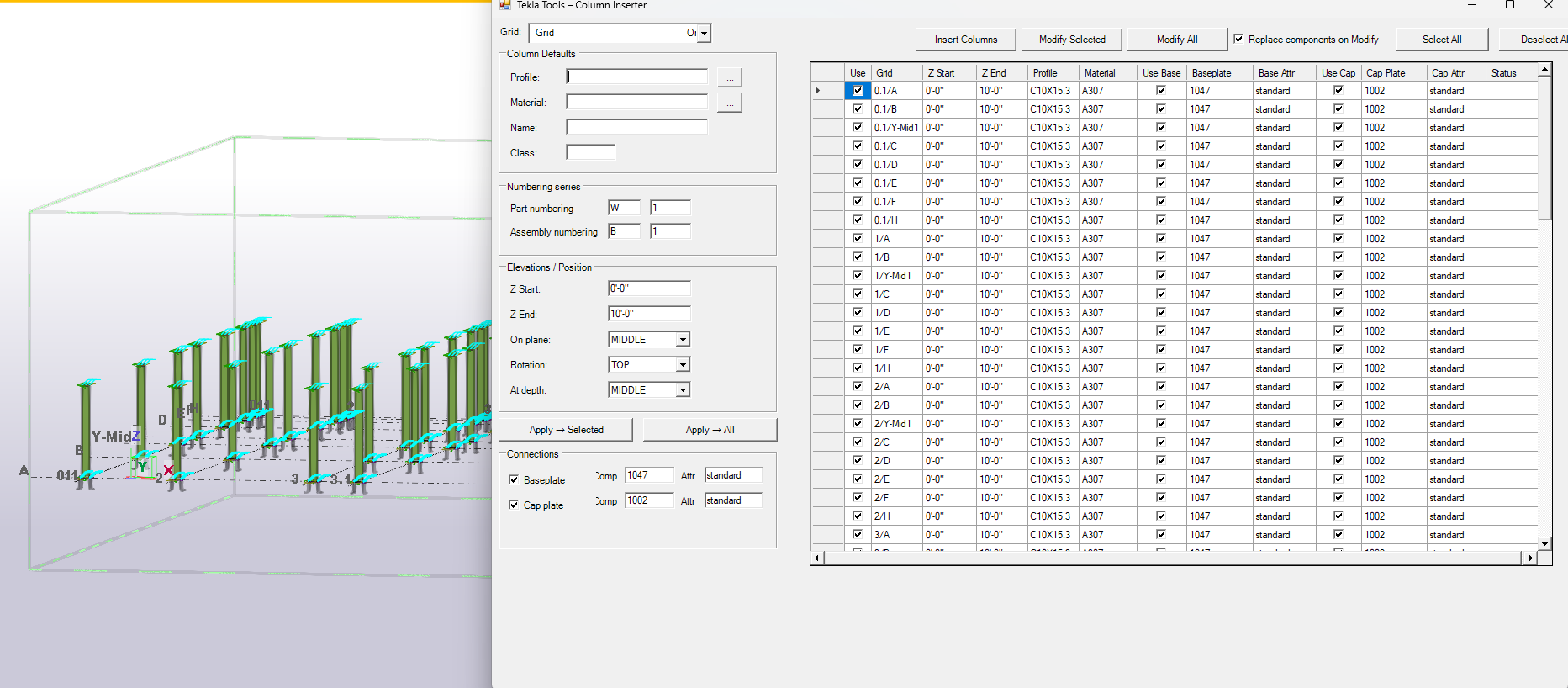This screenshot has height=688, width=1568.
Task: Focus the Class input field
Action: (x=590, y=152)
